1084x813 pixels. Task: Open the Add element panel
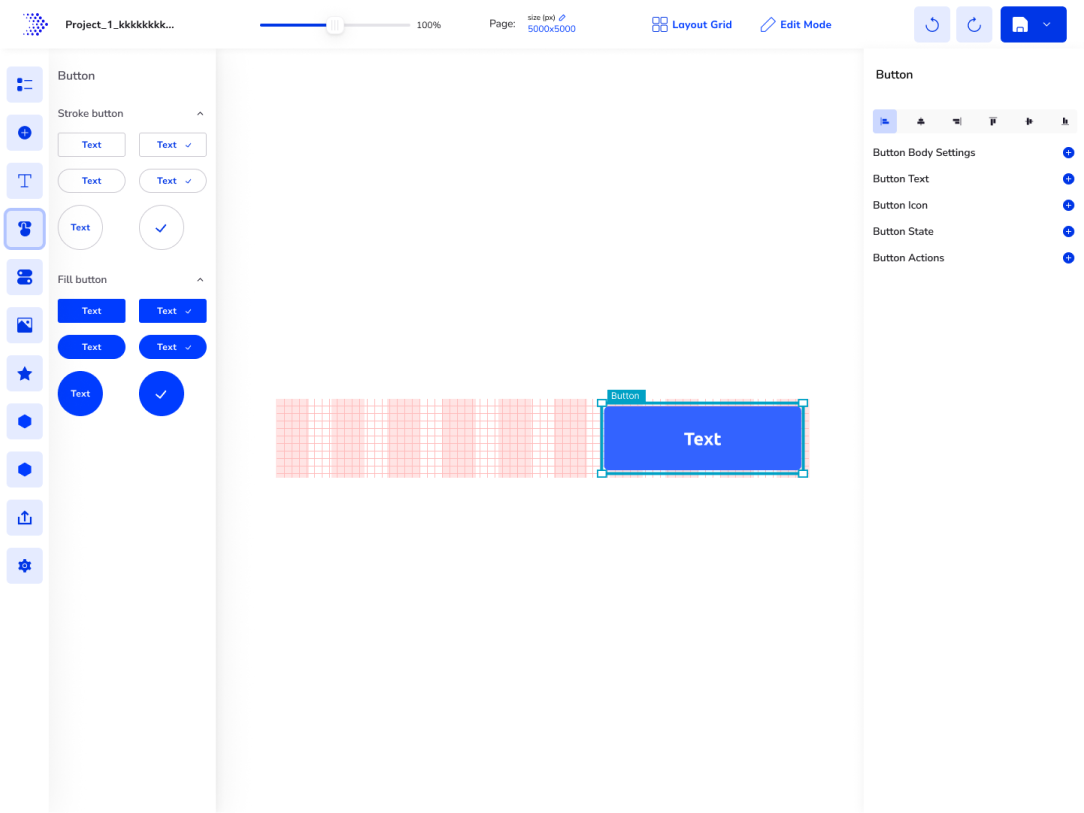[x=24, y=132]
